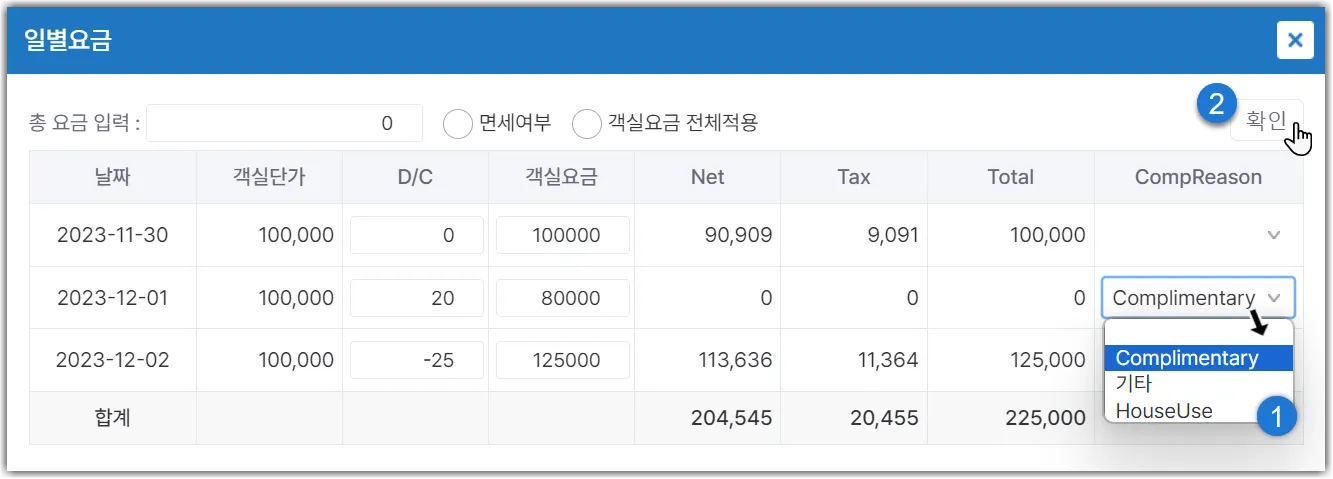Click D/C field showing -25

(416, 360)
